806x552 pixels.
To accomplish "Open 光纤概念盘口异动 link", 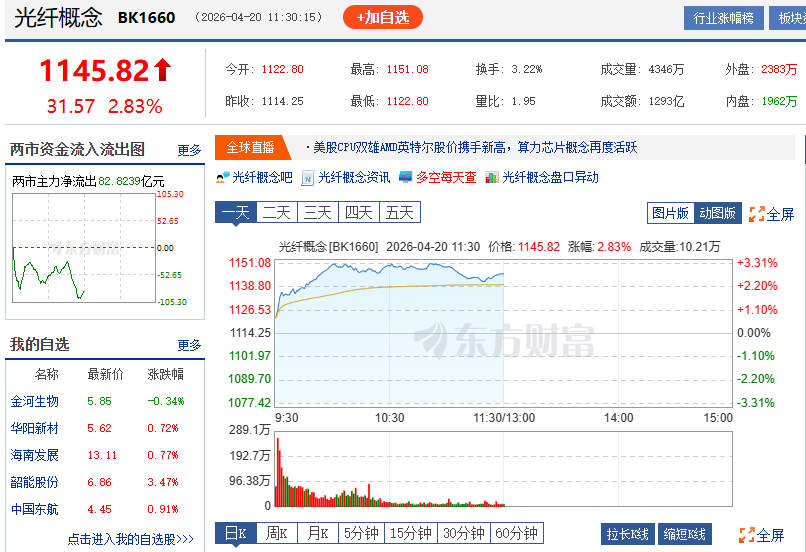I will point(551,178).
